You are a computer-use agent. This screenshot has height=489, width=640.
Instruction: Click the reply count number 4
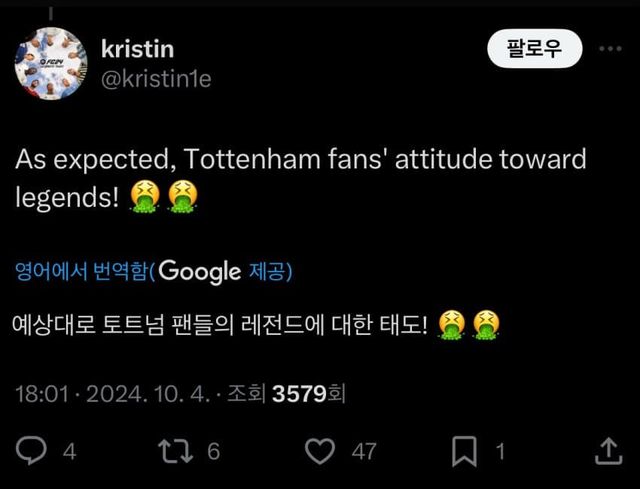tap(69, 452)
